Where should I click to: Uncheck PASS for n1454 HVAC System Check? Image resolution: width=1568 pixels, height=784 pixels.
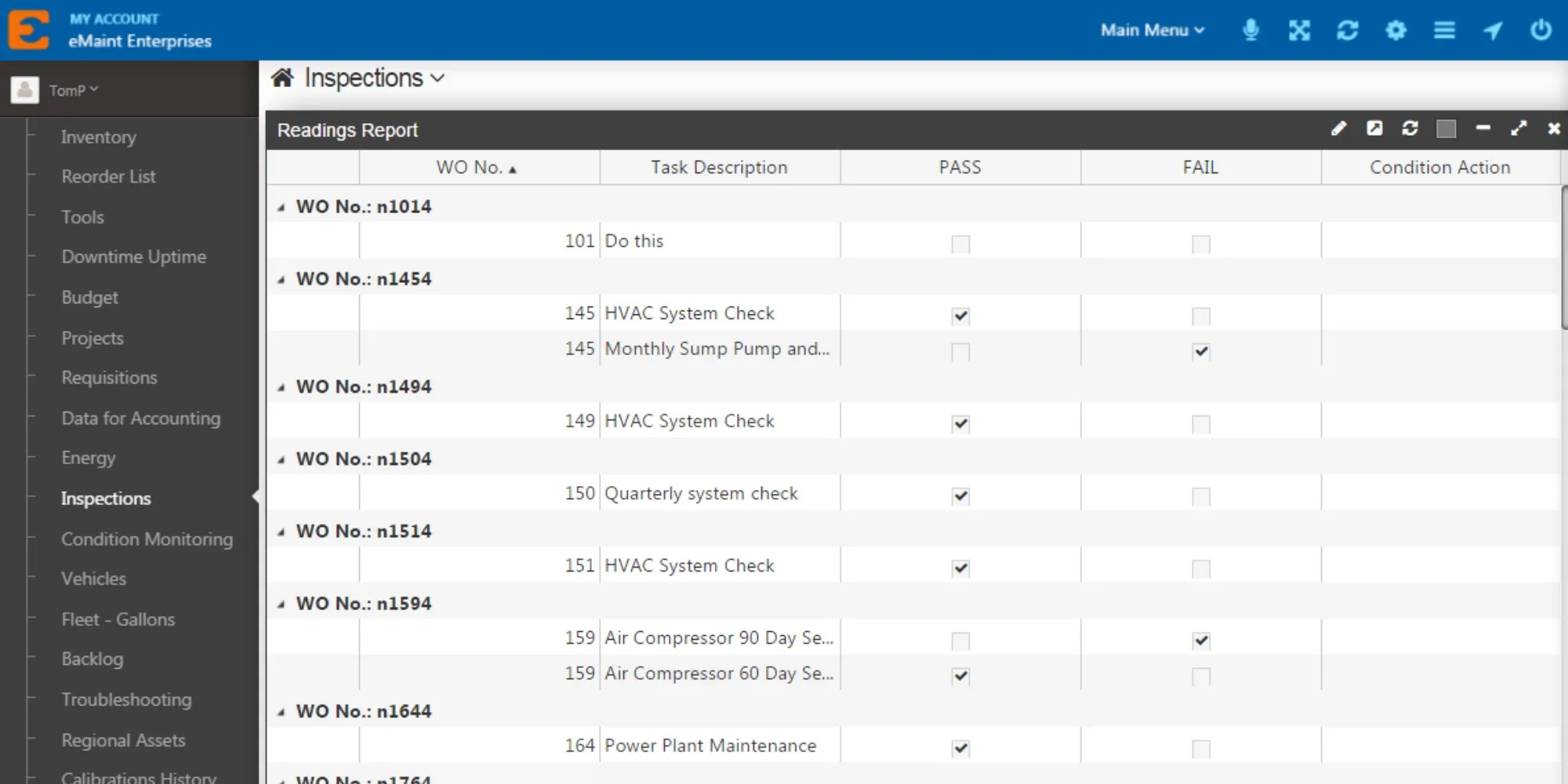click(x=960, y=316)
